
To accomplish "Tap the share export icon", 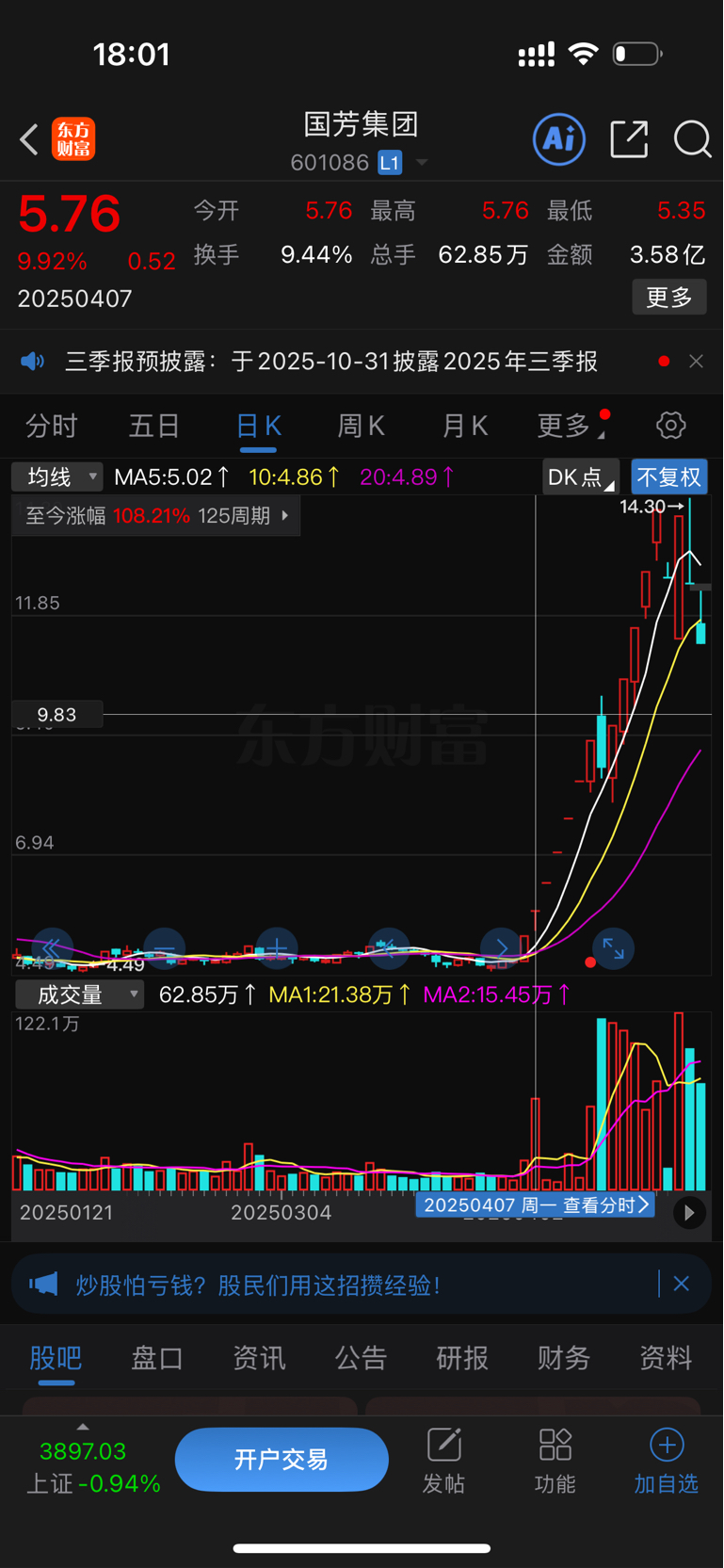I will tap(629, 139).
